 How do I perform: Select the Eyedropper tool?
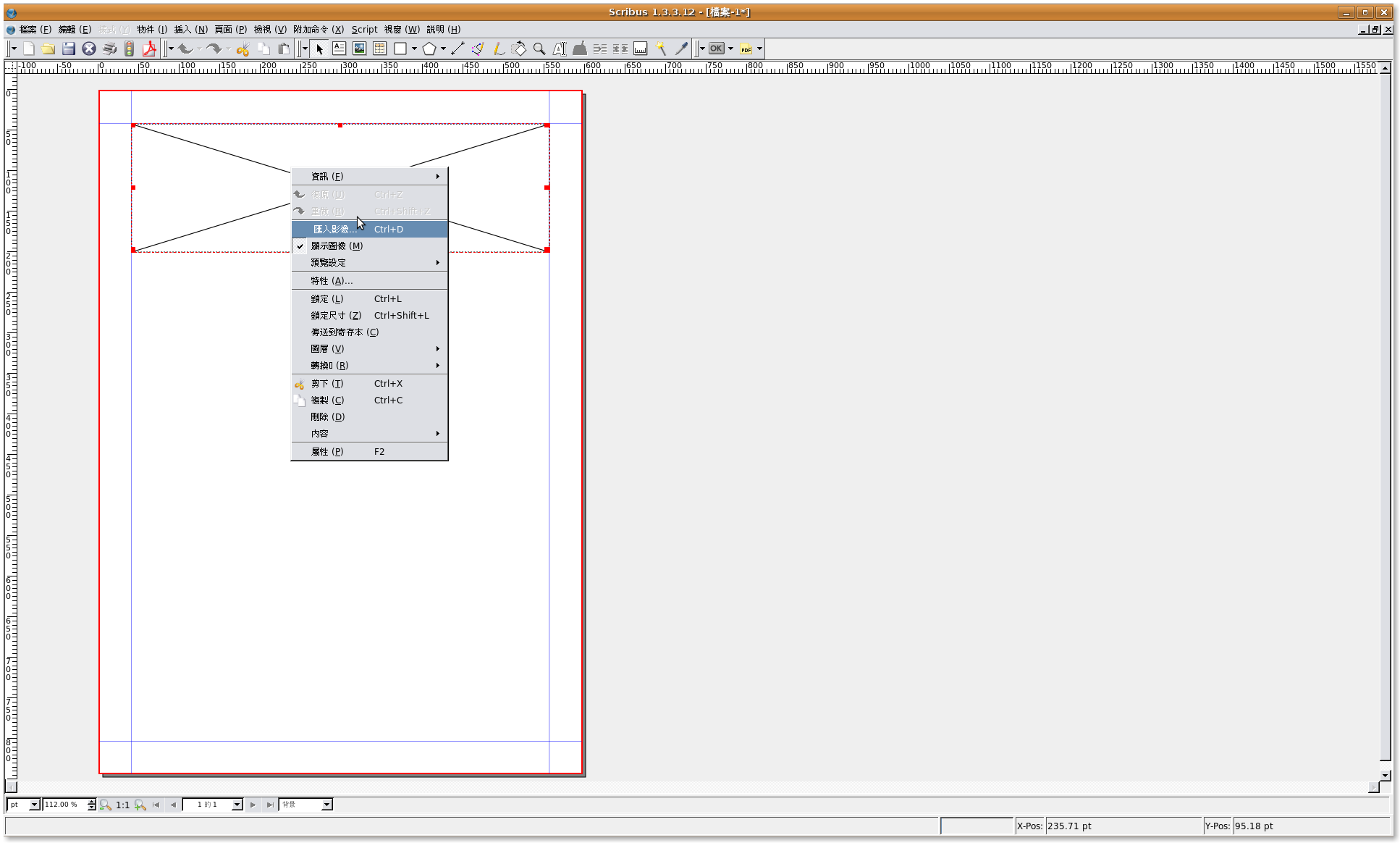pyautogui.click(x=681, y=49)
